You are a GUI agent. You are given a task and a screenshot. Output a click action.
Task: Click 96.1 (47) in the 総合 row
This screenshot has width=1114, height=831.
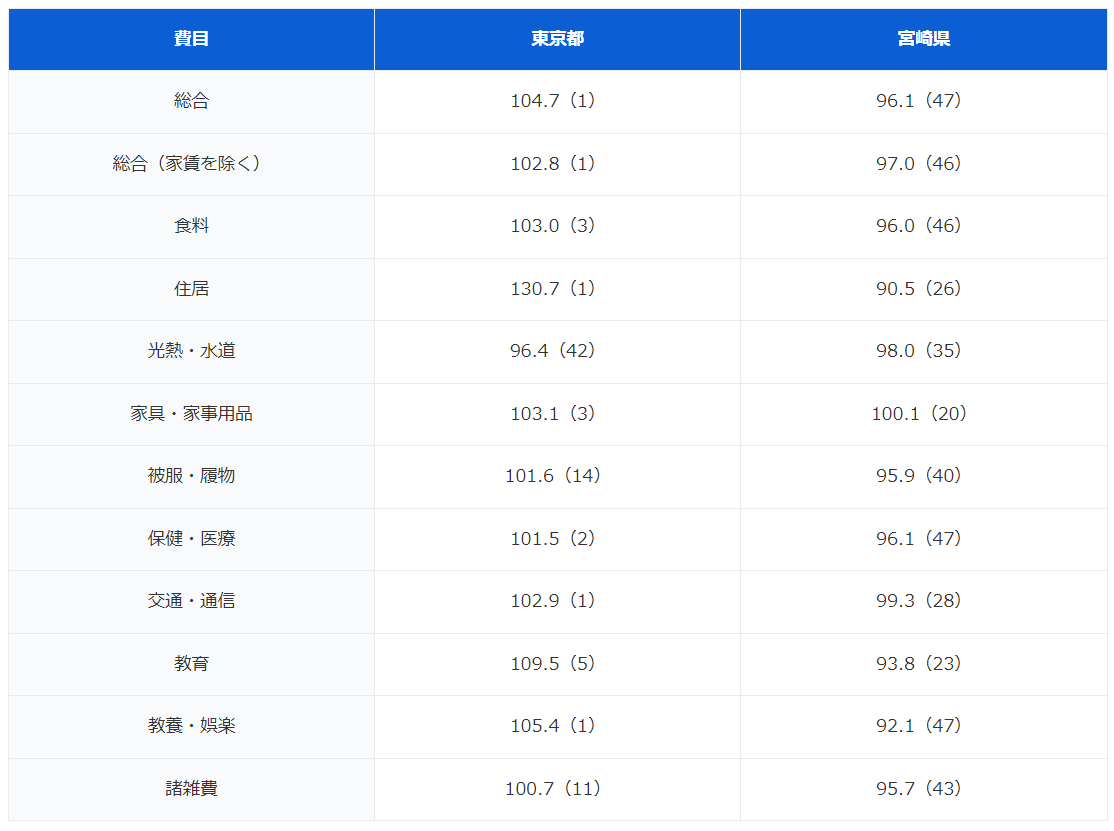click(x=923, y=101)
